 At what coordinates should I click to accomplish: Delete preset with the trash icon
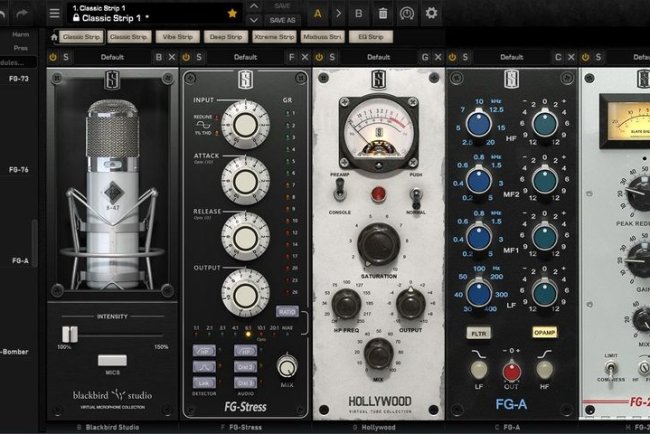tap(383, 13)
